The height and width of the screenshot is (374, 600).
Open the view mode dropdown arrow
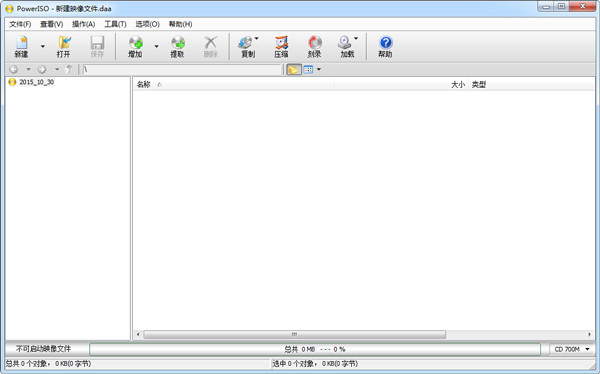point(319,69)
